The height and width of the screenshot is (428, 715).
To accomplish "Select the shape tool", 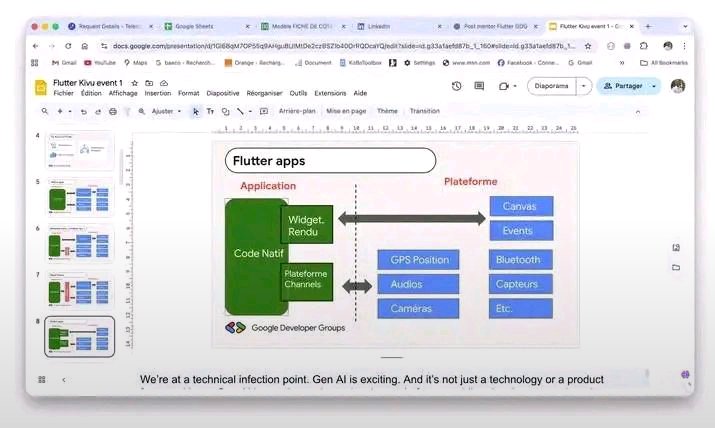I will [x=226, y=111].
